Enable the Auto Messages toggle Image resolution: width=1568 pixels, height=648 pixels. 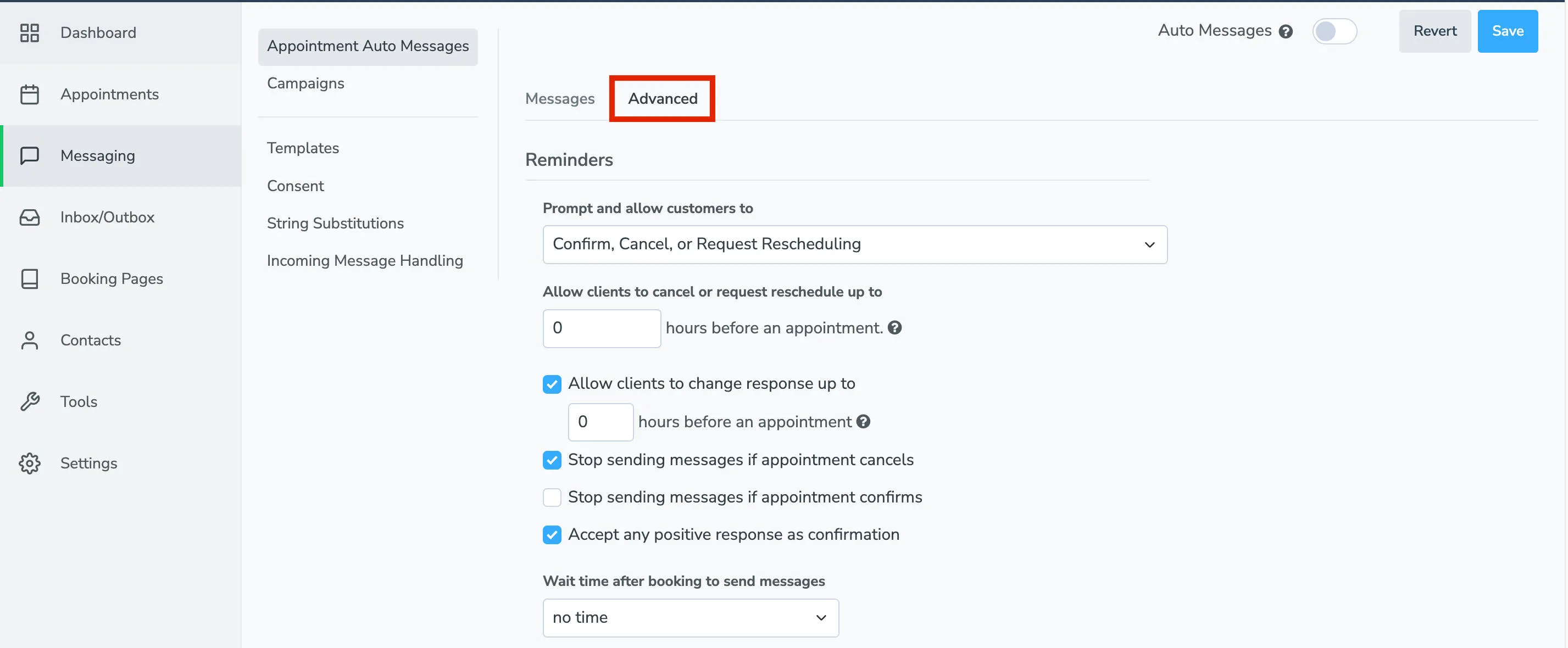[x=1335, y=31]
